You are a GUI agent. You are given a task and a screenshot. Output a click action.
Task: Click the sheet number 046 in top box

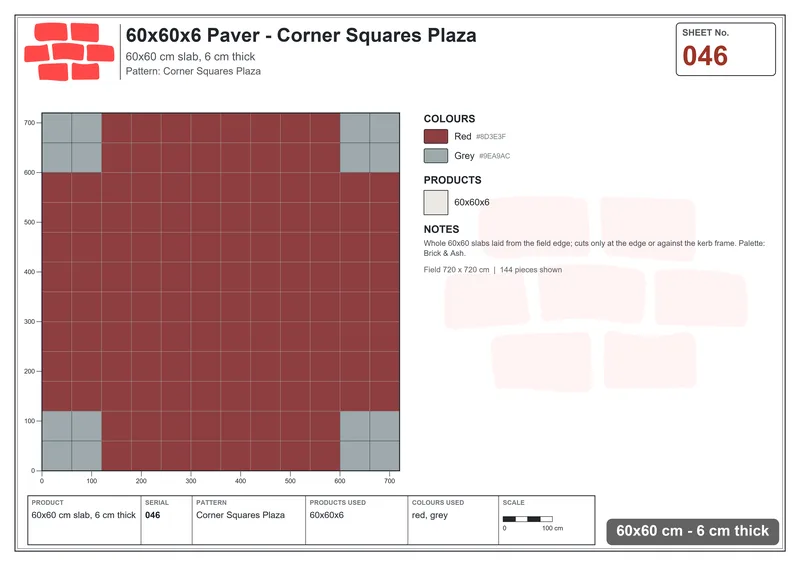coord(705,56)
